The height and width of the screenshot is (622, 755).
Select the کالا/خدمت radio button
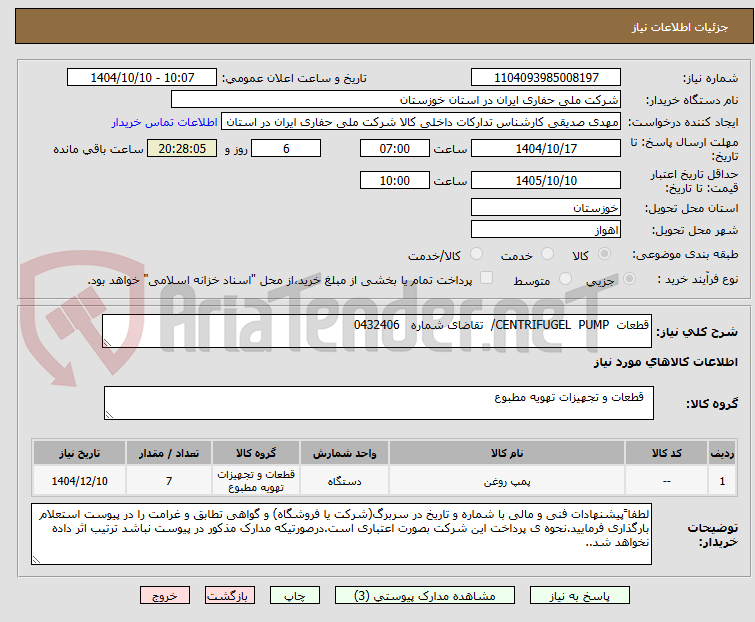pos(476,254)
